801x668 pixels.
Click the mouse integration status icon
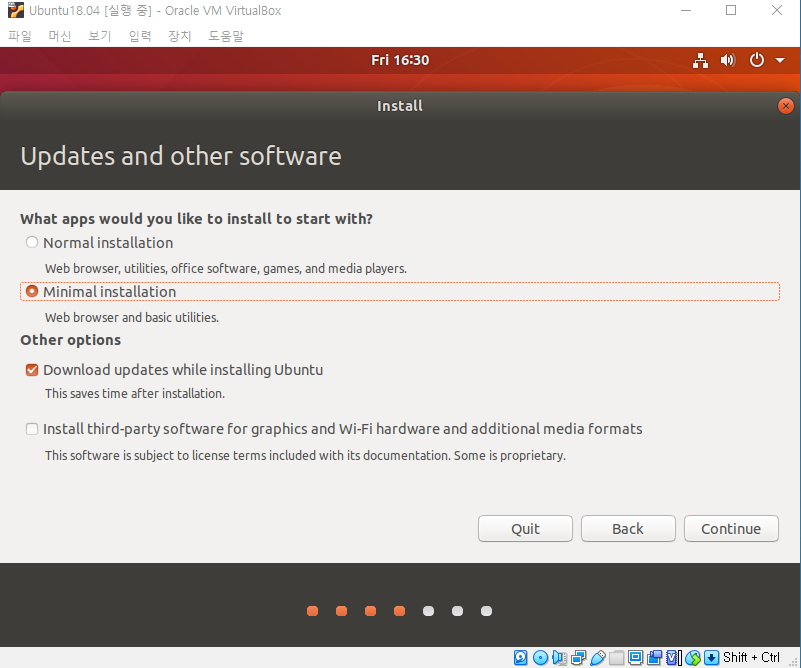(693, 658)
